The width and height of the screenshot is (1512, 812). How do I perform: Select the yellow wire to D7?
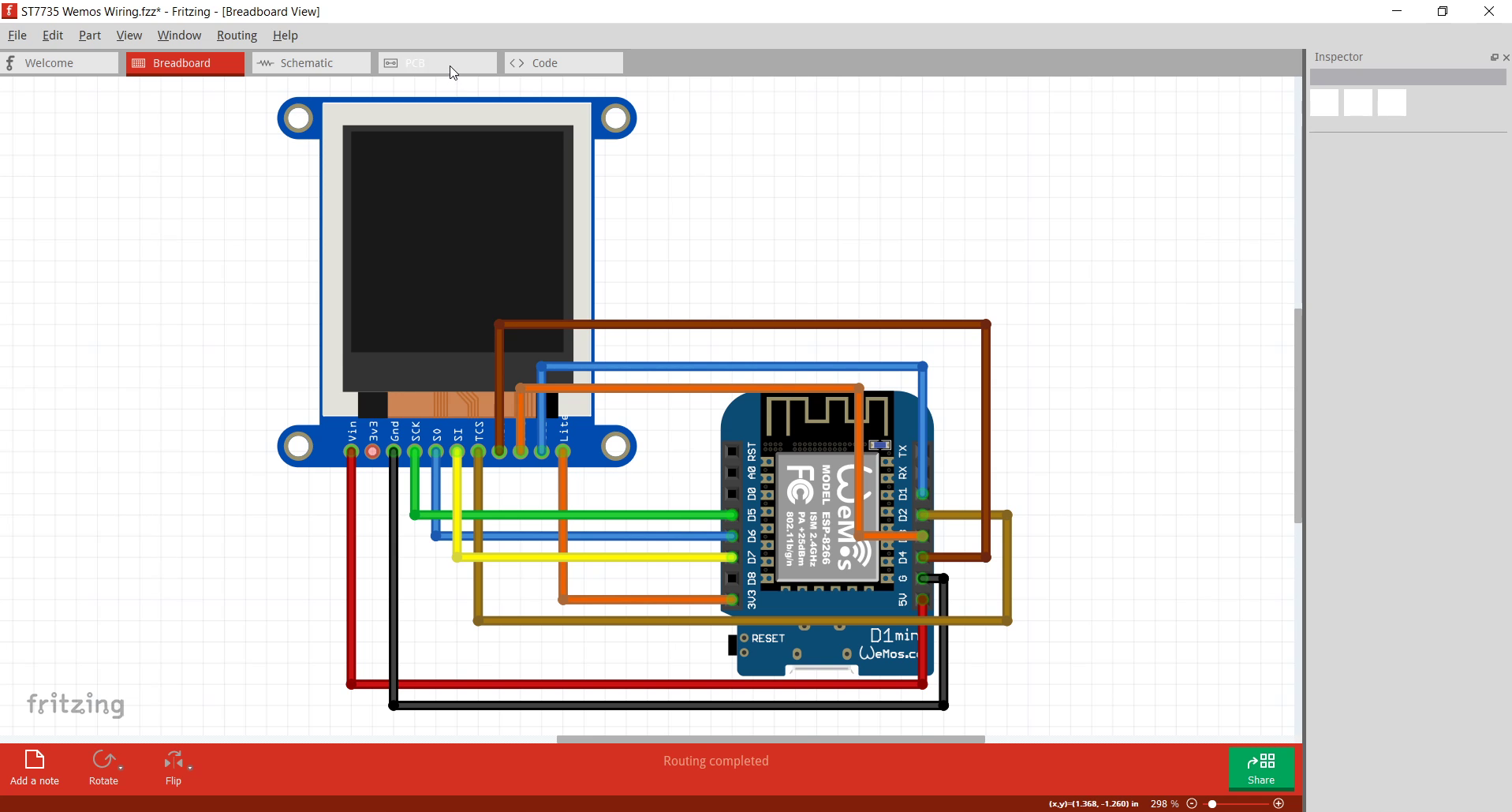point(595,557)
